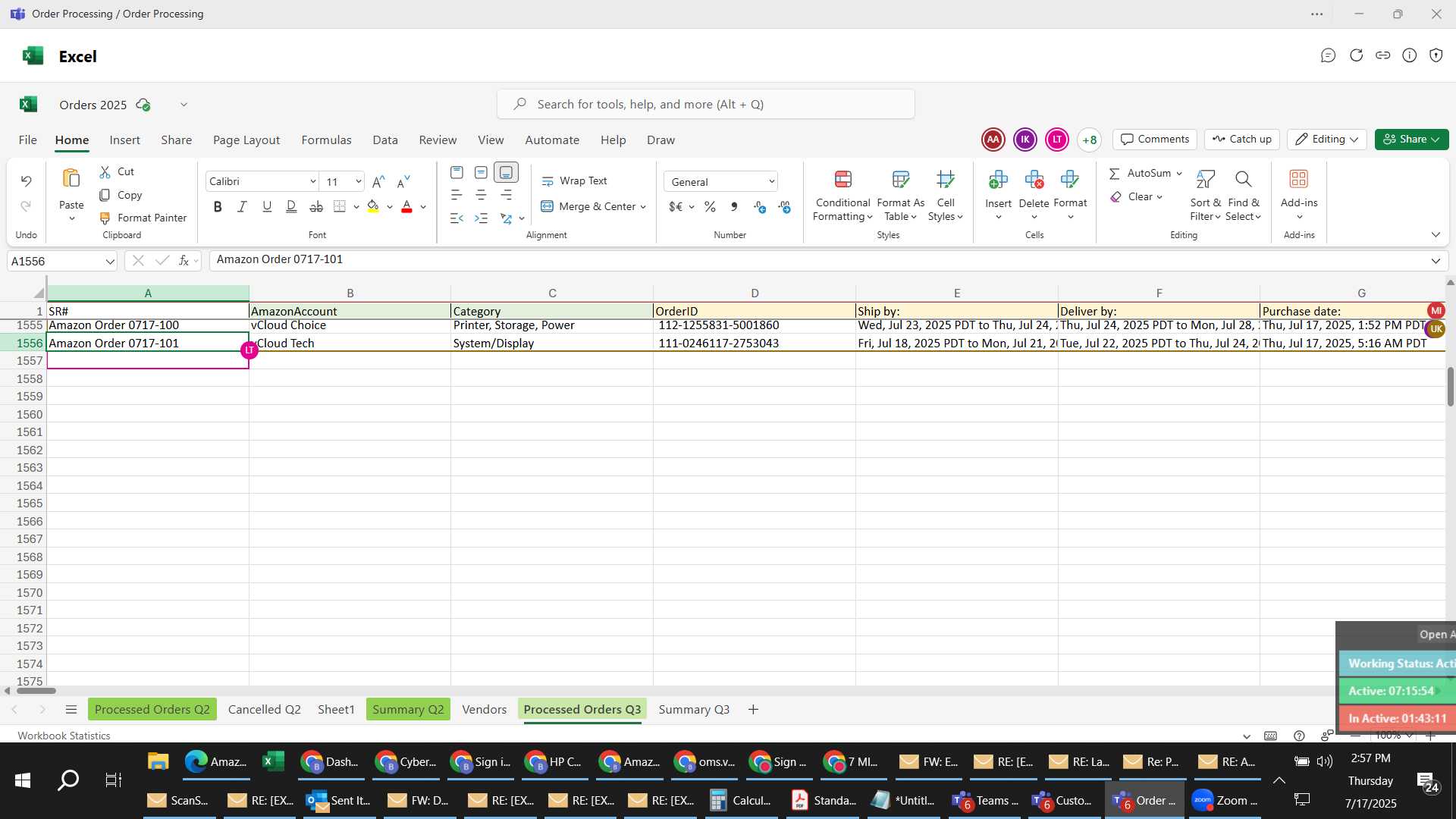
Task: Expand the formula bar chevron
Action: click(x=1436, y=261)
